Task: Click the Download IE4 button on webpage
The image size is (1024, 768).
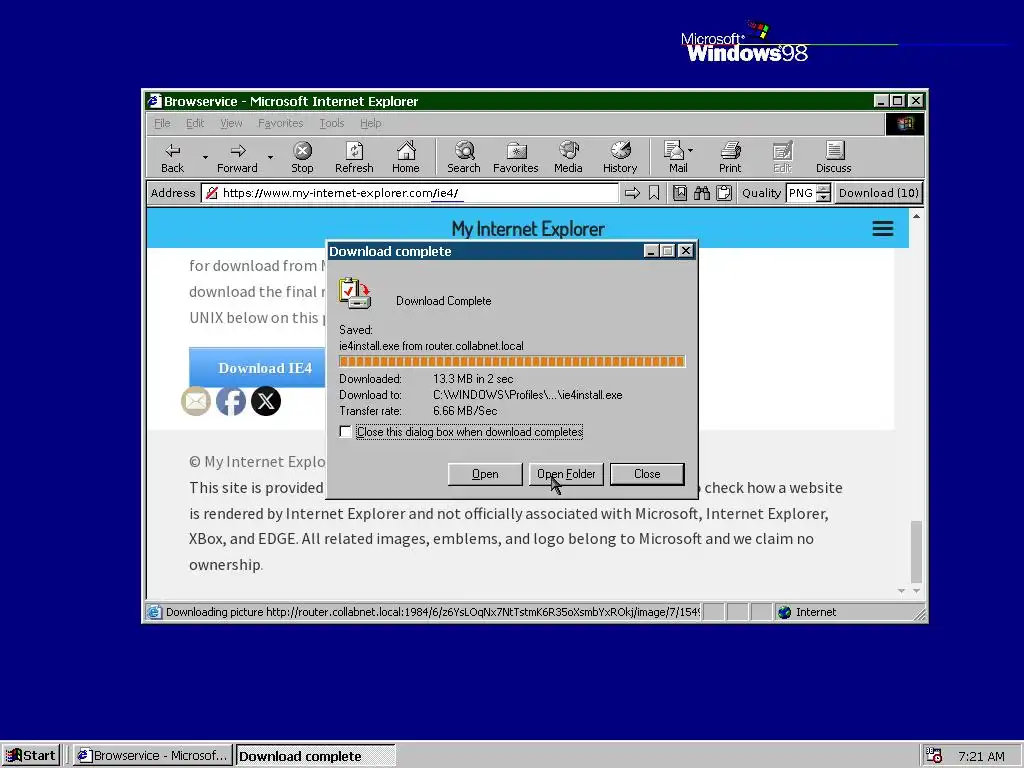Action: pos(257,368)
